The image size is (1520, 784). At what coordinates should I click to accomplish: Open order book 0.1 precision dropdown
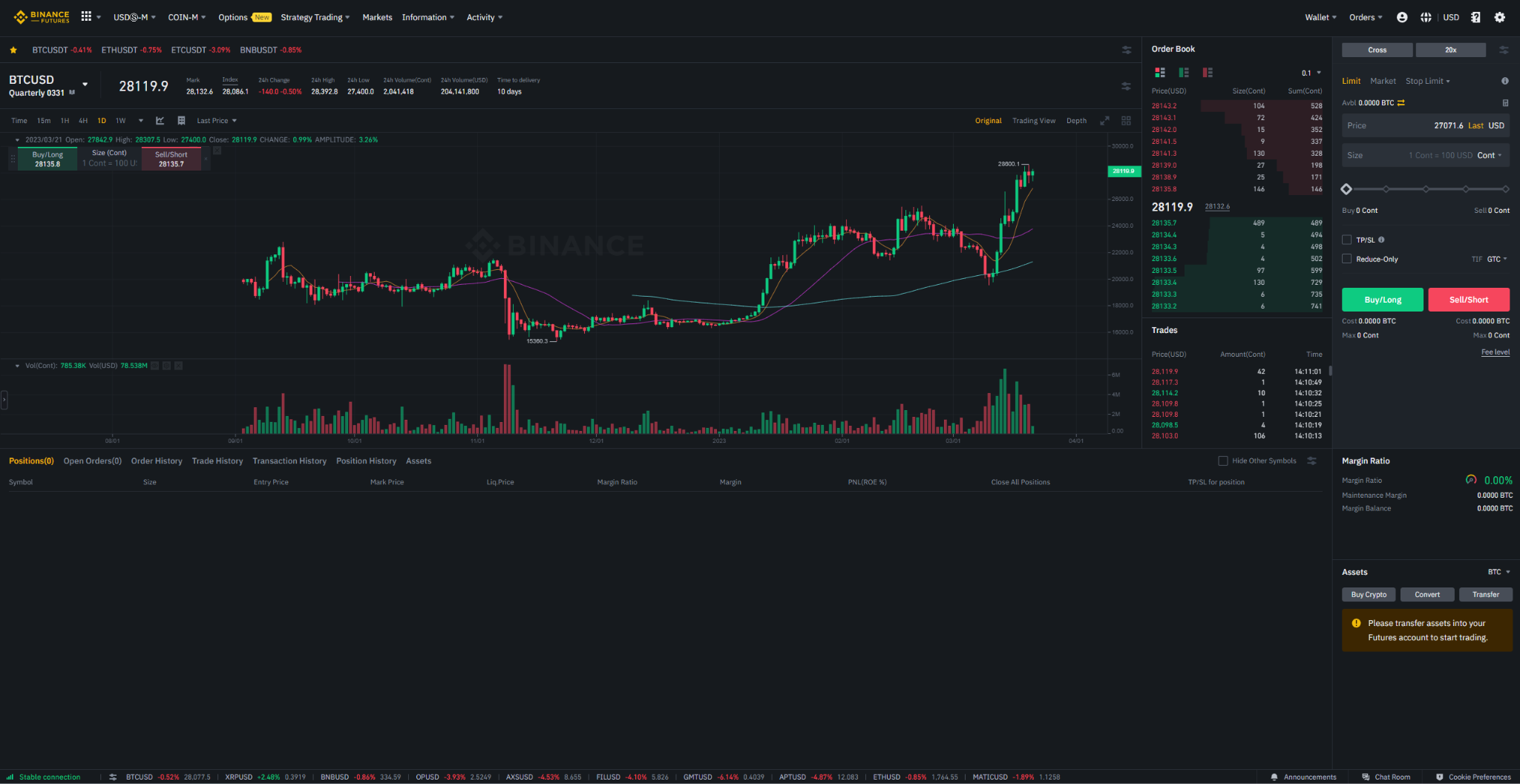[1311, 73]
